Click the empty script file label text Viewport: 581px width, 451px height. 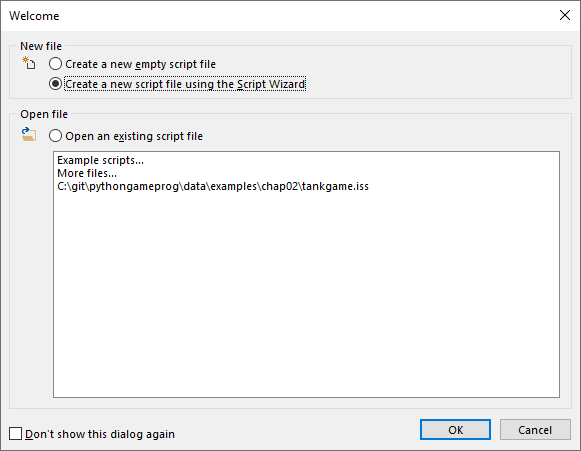(140, 64)
